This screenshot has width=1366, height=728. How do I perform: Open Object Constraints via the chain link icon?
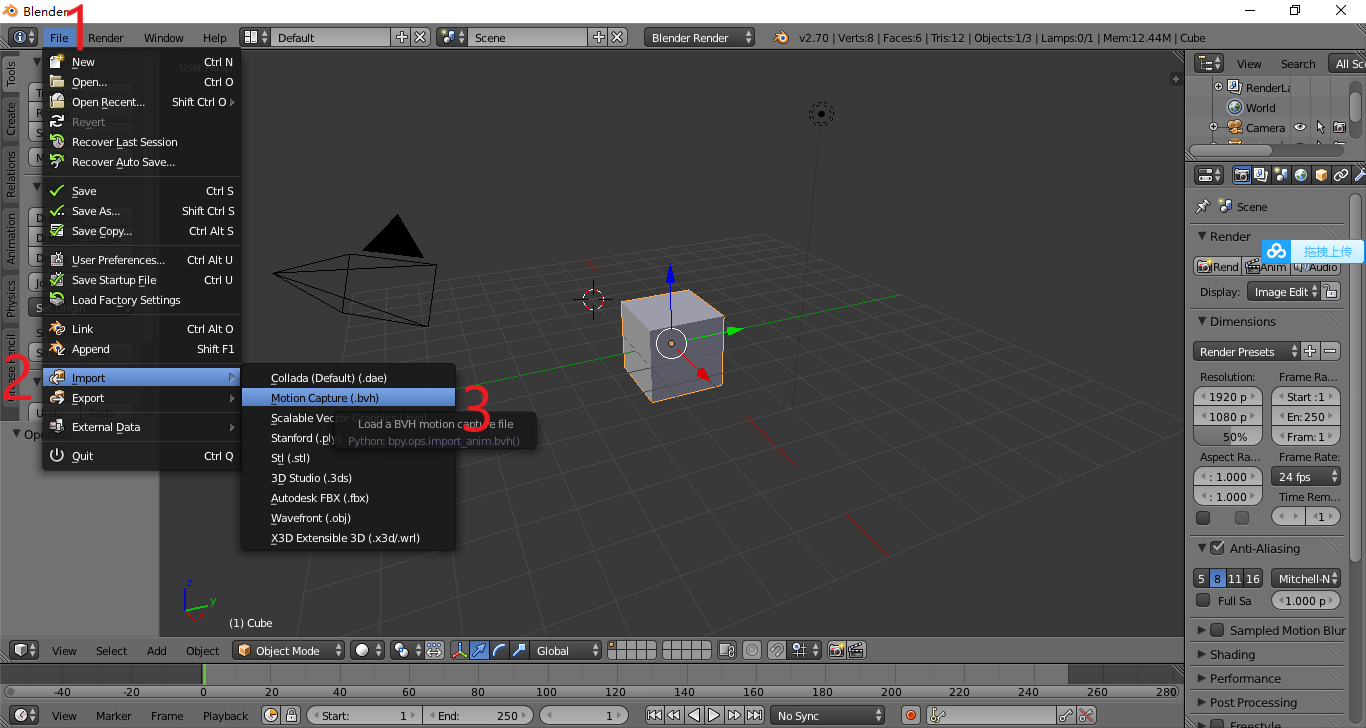pyautogui.click(x=1342, y=174)
